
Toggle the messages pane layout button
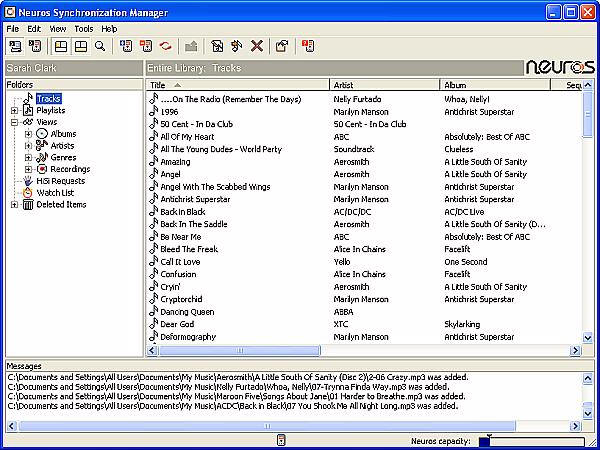80,46
